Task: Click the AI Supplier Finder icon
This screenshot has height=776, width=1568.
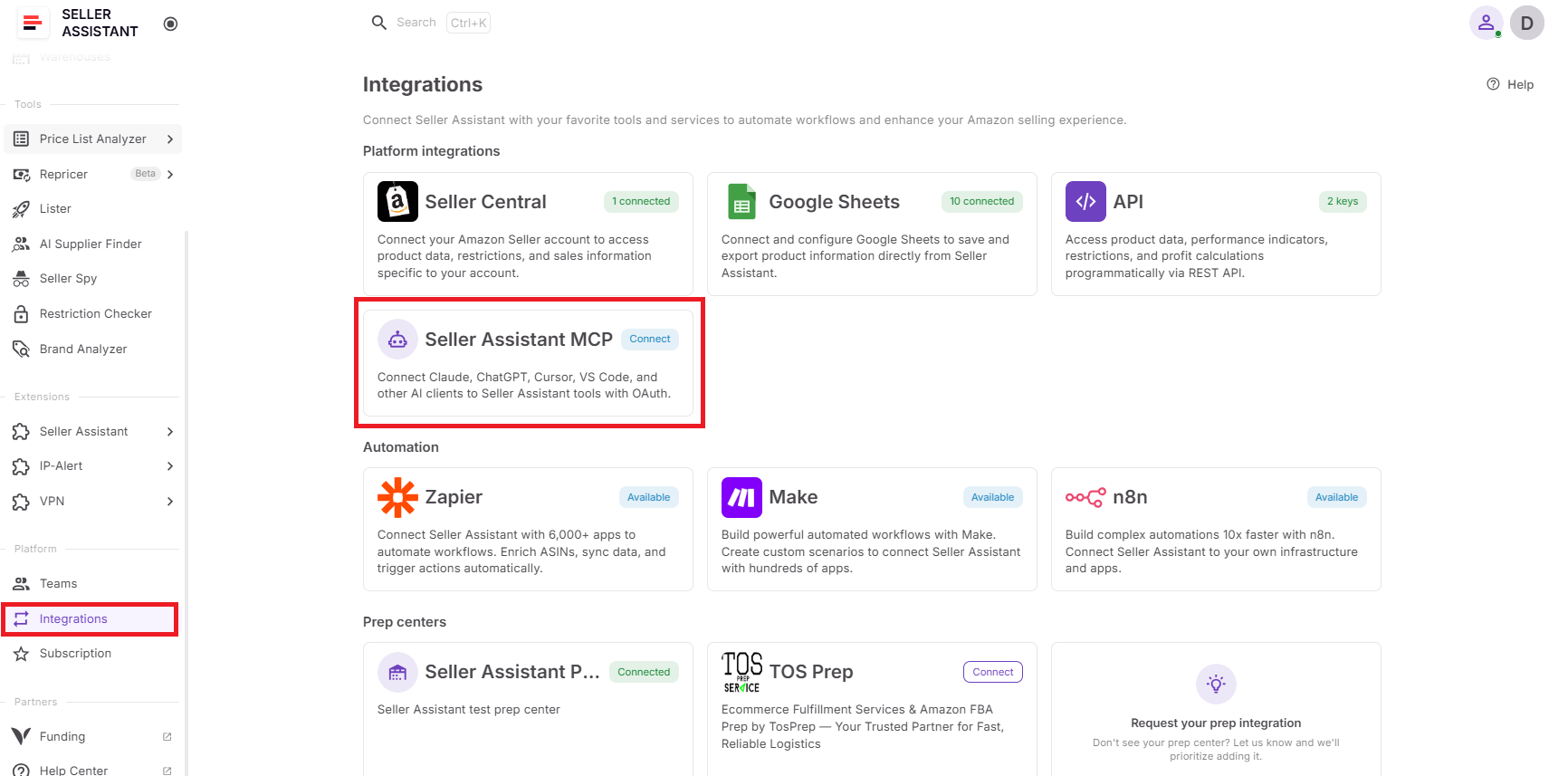Action: (21, 244)
